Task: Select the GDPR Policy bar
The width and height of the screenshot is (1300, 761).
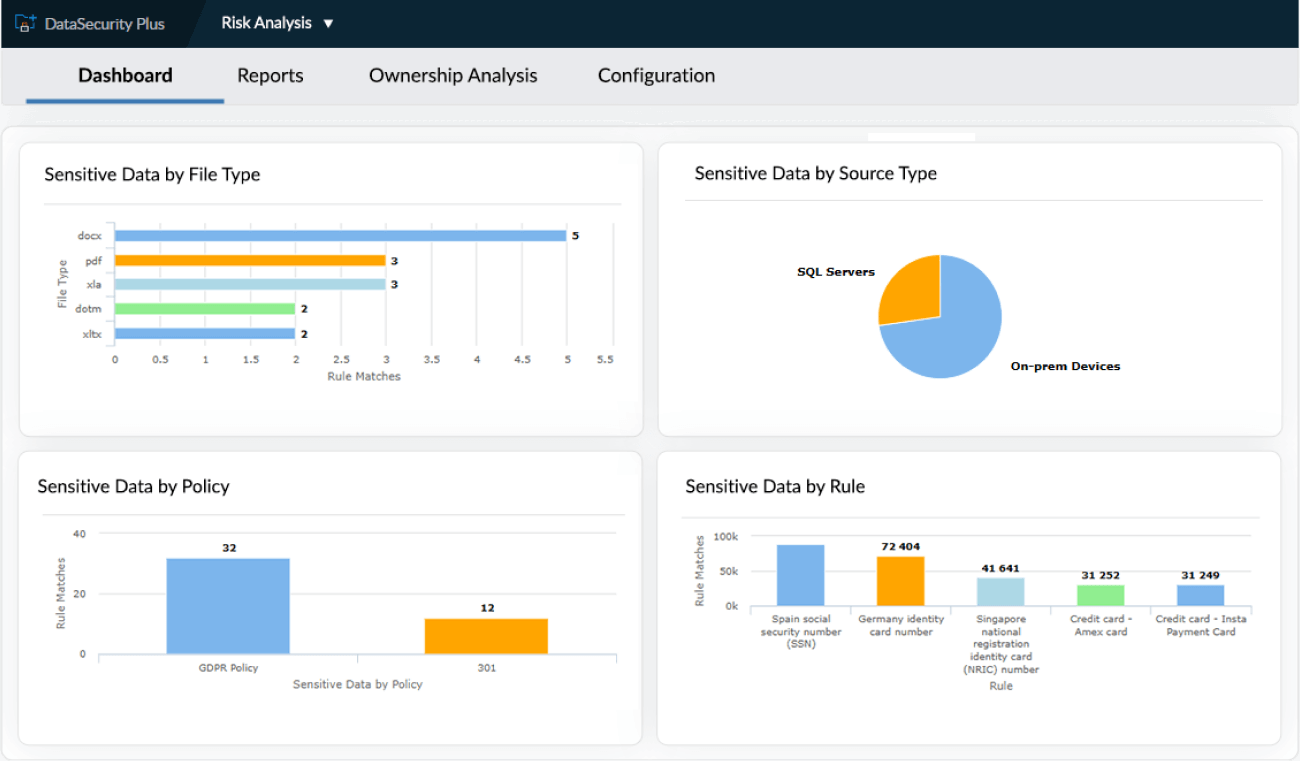Action: click(228, 605)
